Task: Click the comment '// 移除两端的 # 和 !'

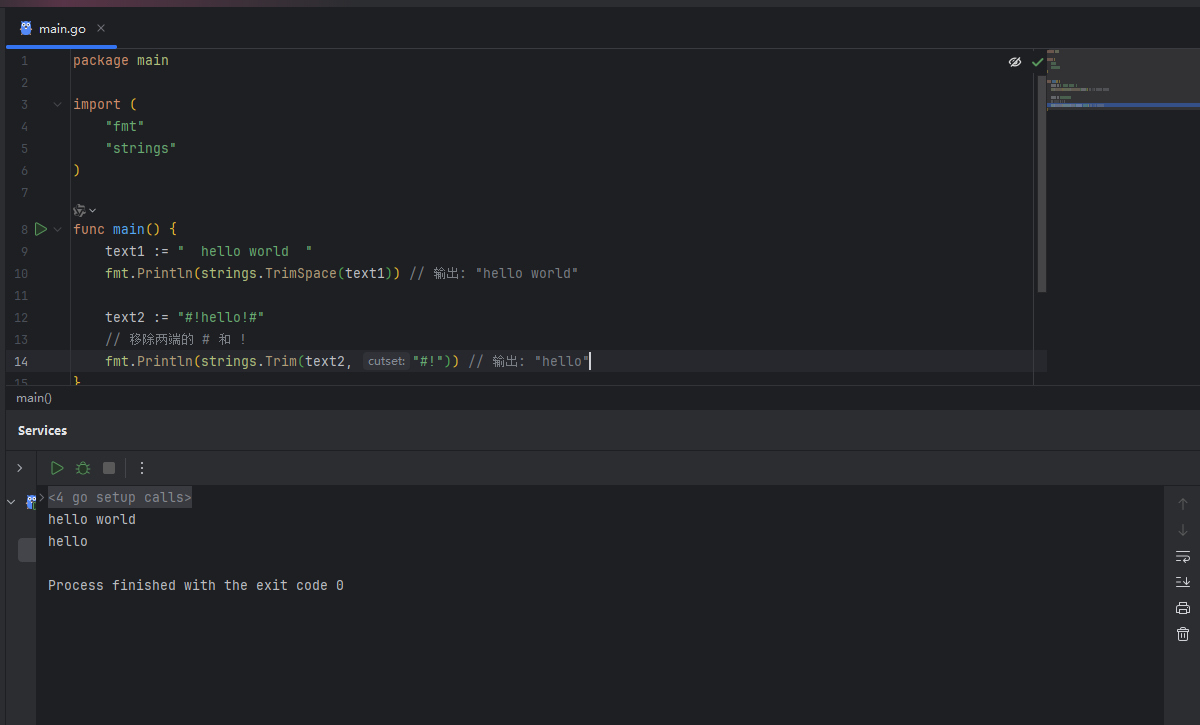Action: tap(176, 339)
